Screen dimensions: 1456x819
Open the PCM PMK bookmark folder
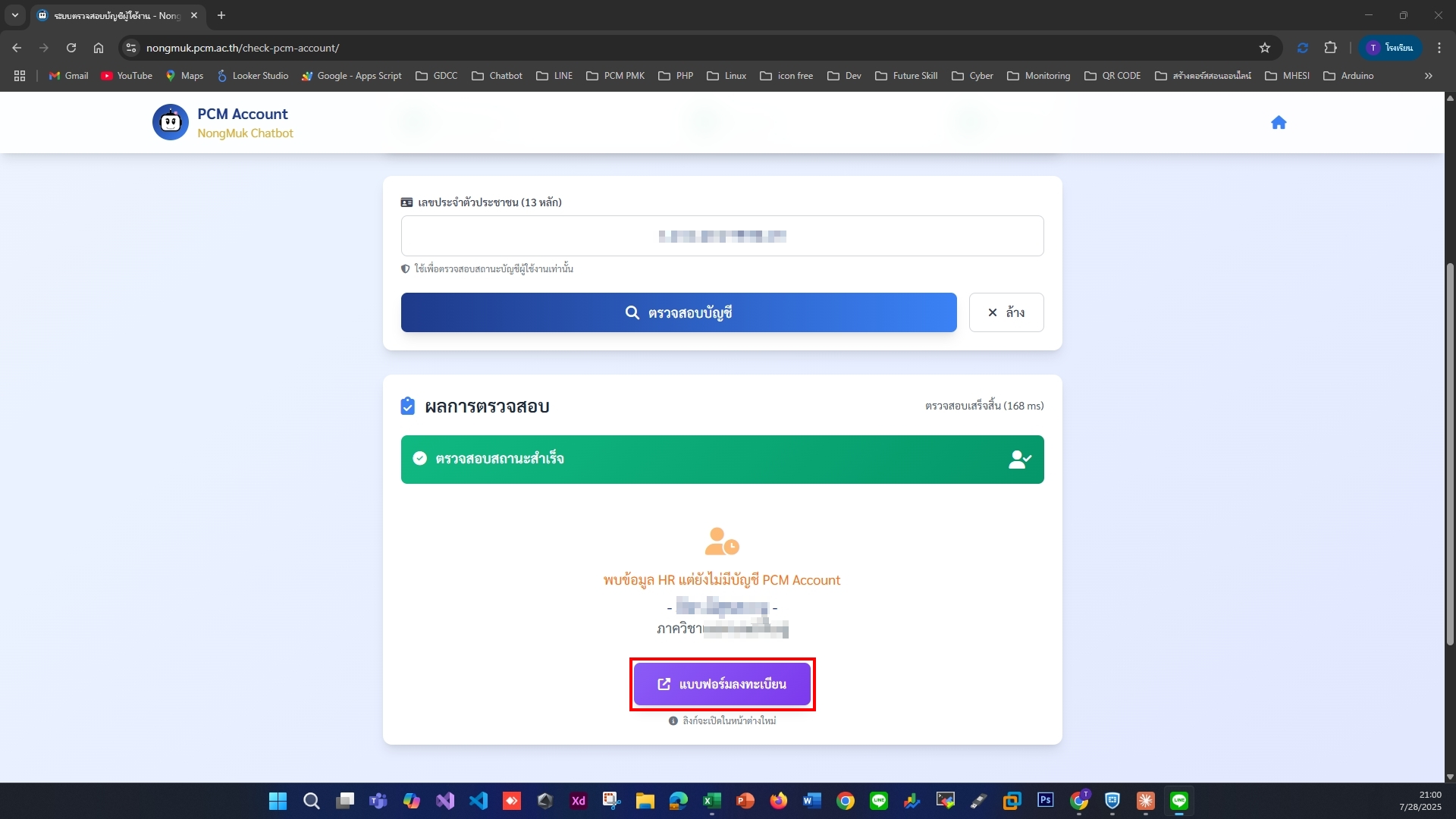(x=615, y=76)
